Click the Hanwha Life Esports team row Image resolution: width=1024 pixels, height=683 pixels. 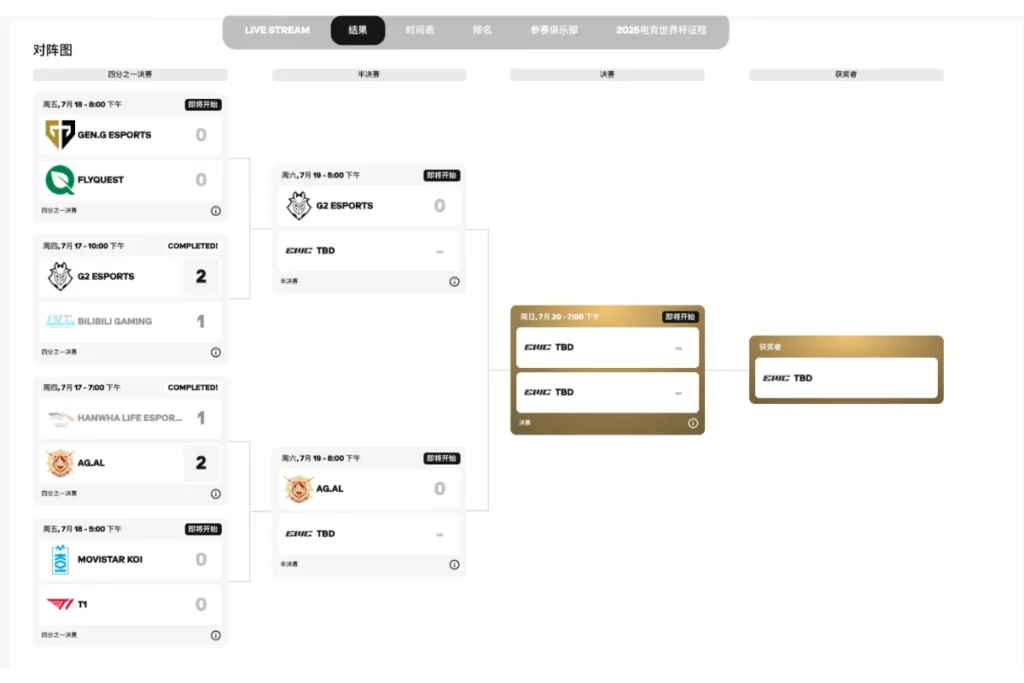[130, 418]
